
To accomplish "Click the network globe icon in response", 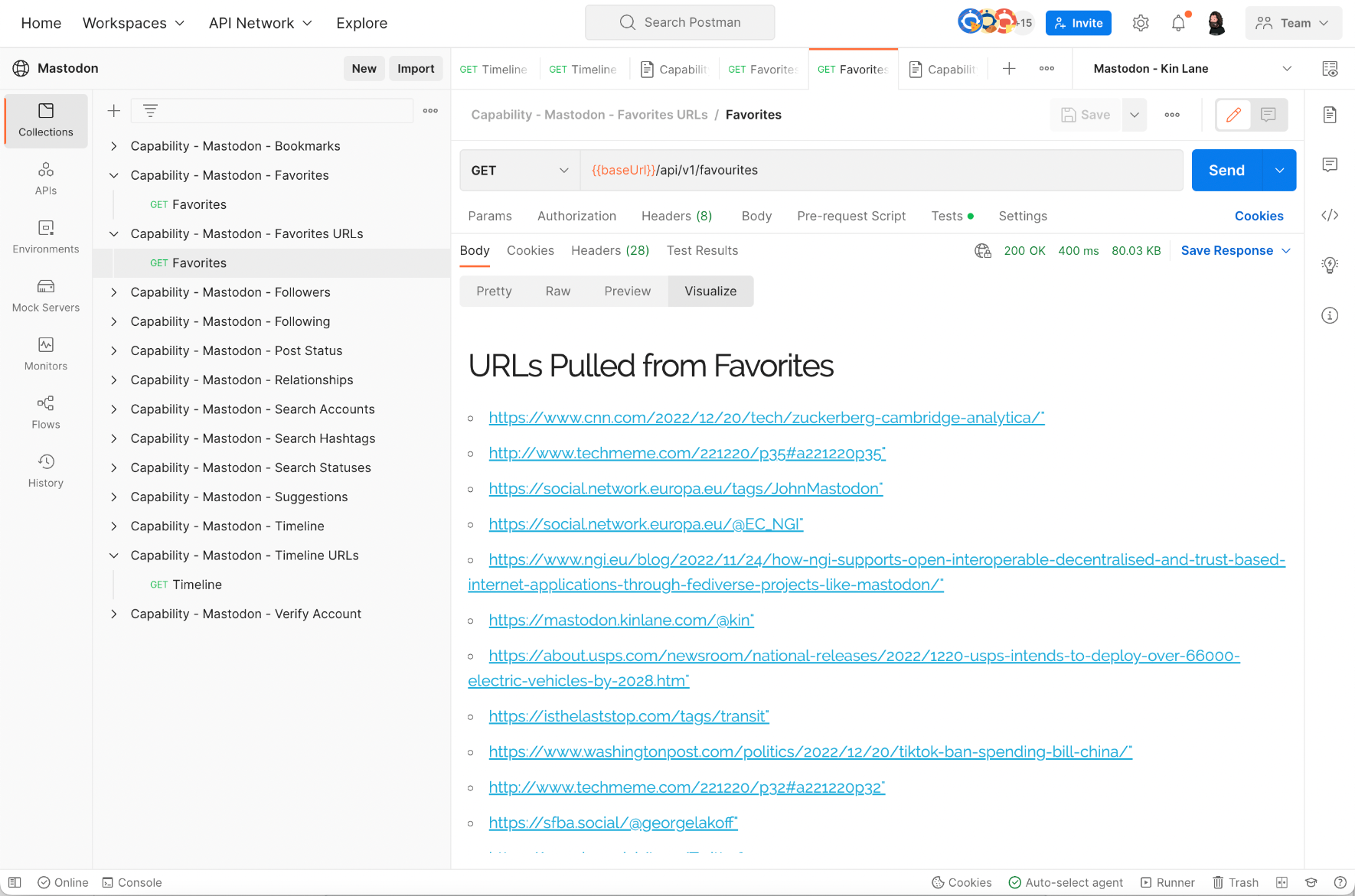I will point(983,251).
